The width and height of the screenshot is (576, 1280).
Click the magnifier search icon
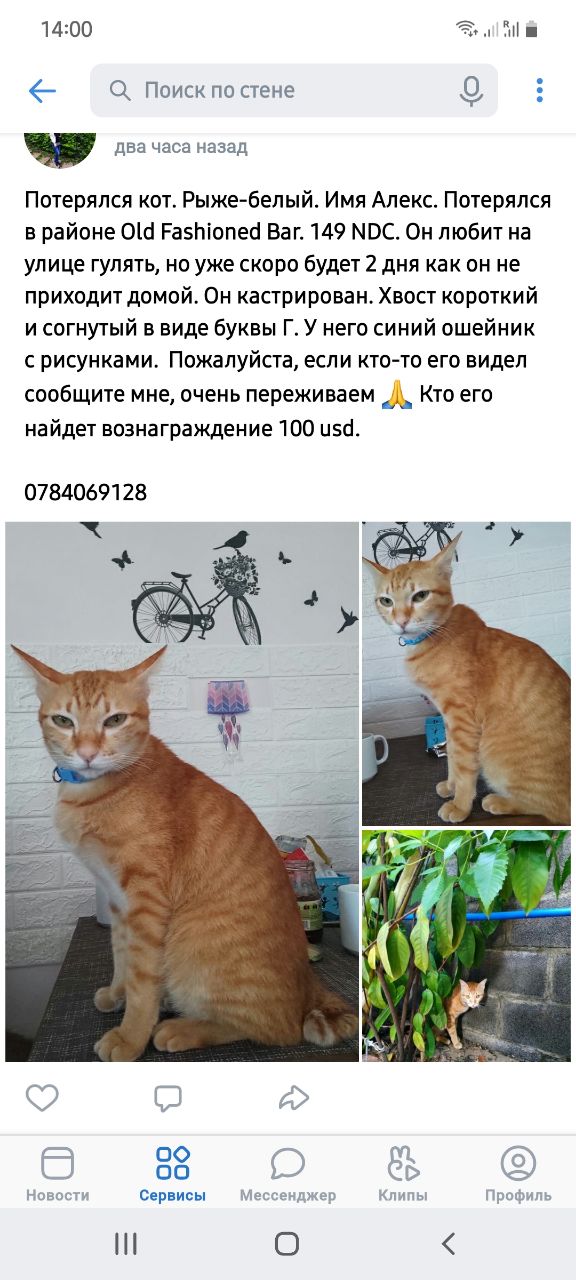point(120,91)
